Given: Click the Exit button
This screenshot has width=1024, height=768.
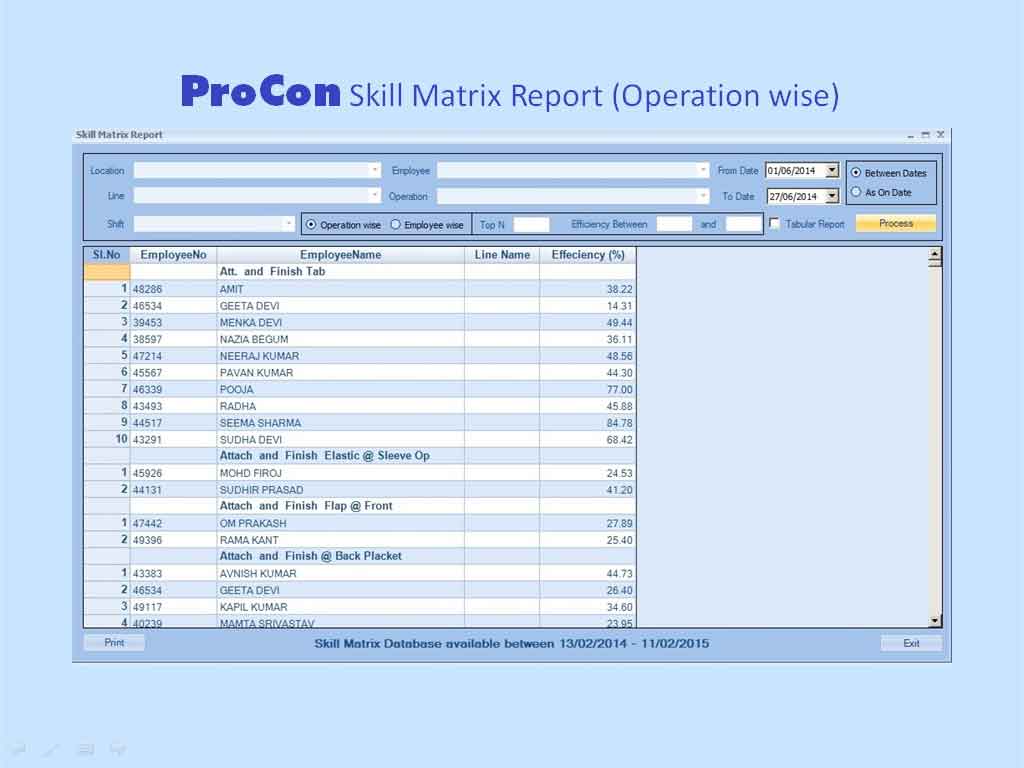Looking at the screenshot, I should click(911, 643).
